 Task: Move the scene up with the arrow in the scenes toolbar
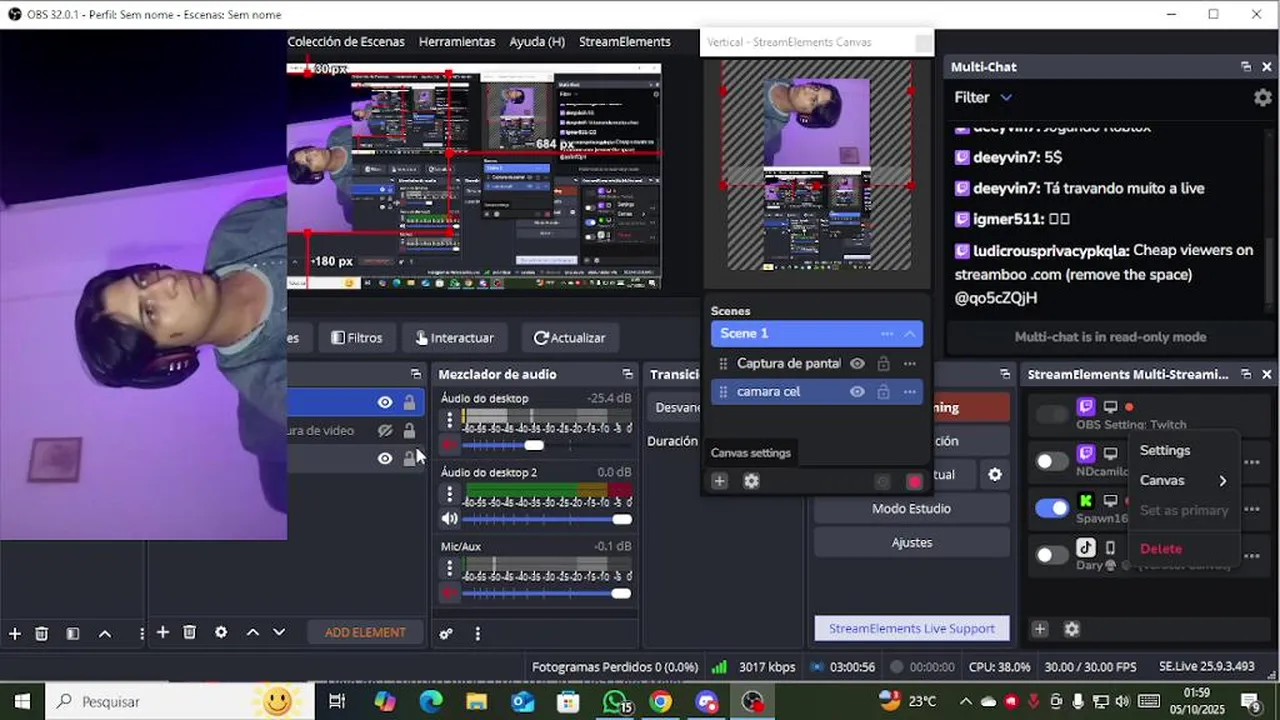[105, 633]
